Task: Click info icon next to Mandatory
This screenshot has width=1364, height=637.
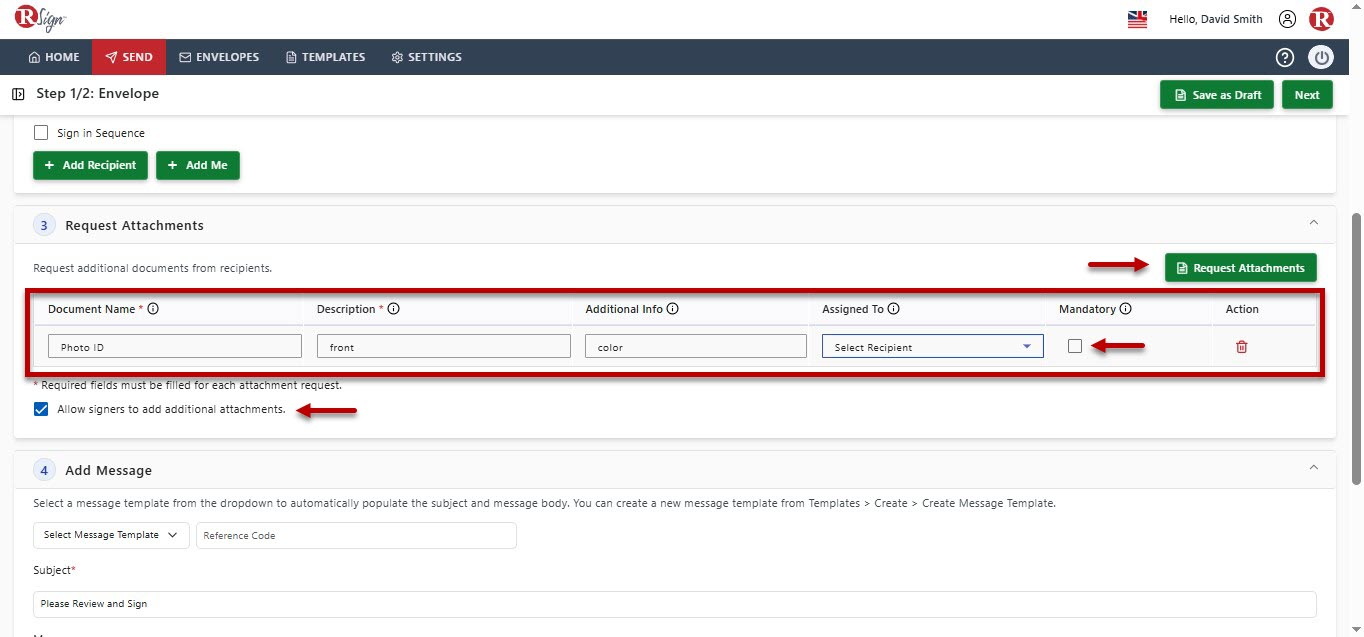Action: click(1126, 309)
